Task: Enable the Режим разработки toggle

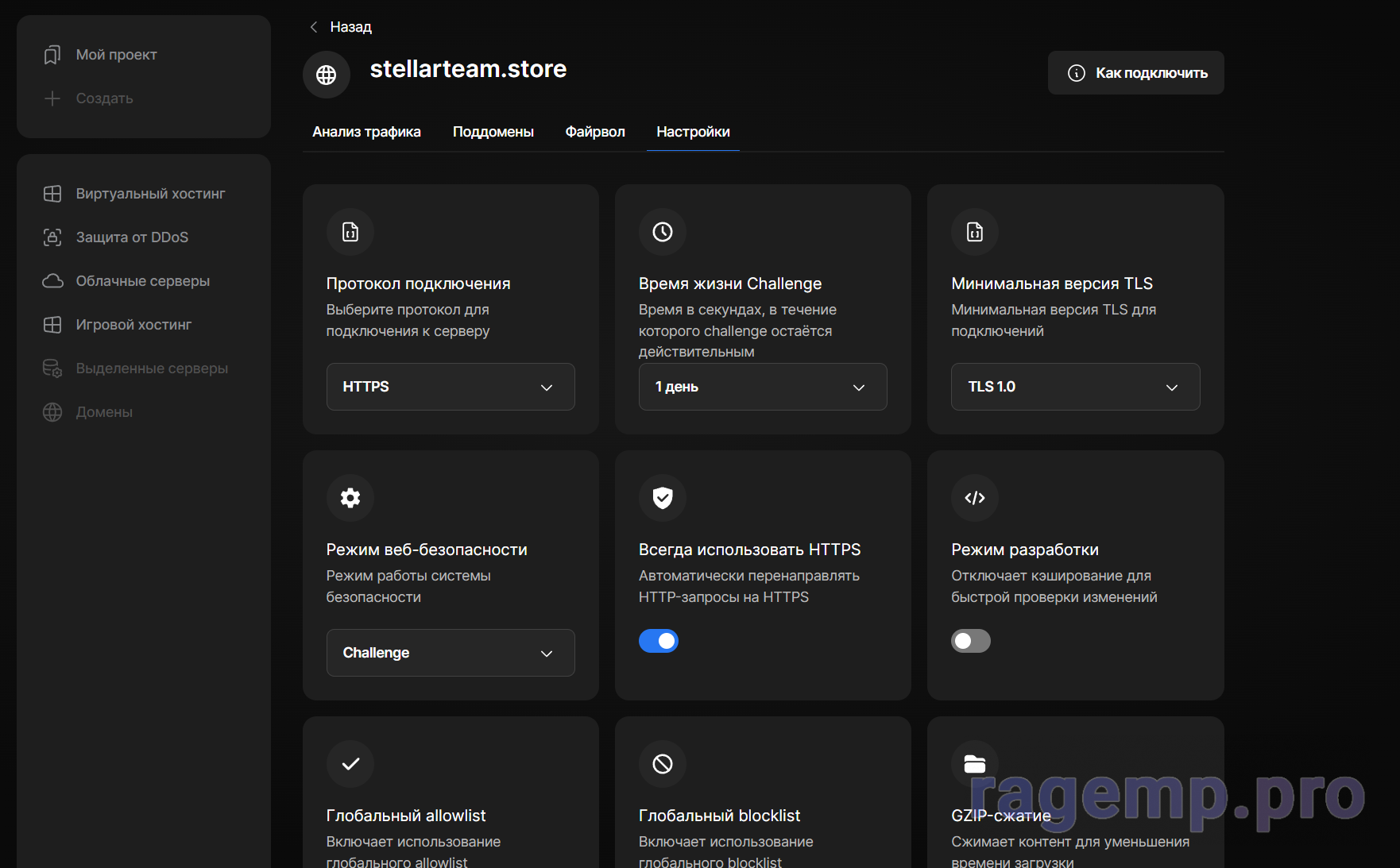Action: (971, 641)
